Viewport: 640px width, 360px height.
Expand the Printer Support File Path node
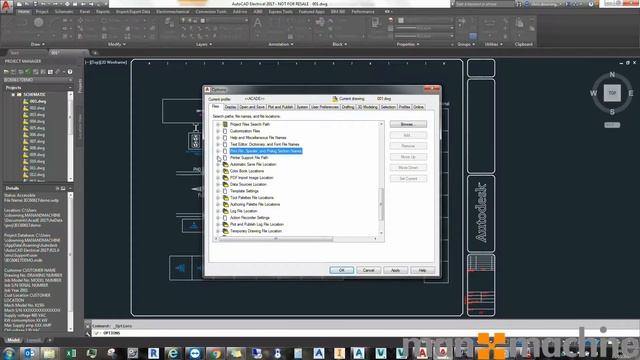218,158
